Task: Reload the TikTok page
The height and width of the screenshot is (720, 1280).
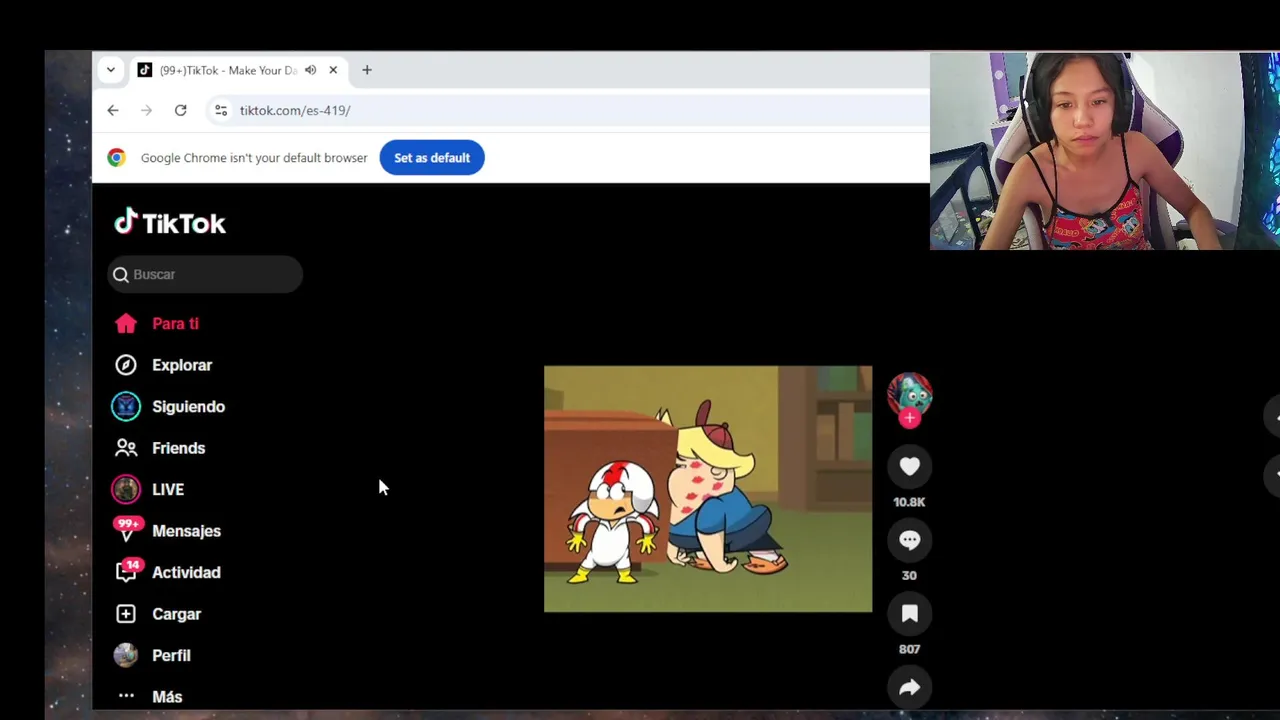Action: pos(180,110)
